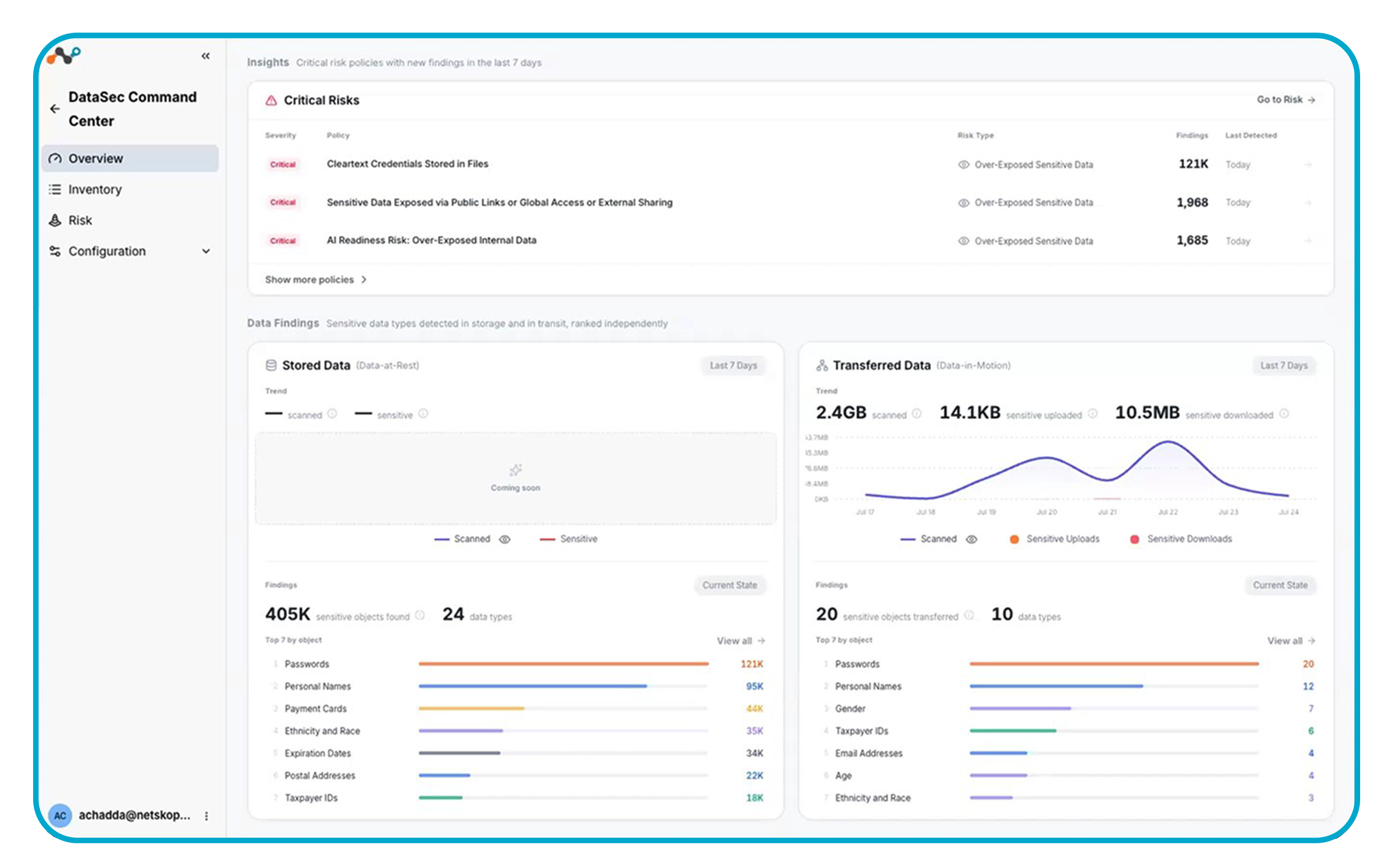Click Jul 22 peak on transfer trend chart
Viewport: 1379px width, 868px height.
[1168, 442]
